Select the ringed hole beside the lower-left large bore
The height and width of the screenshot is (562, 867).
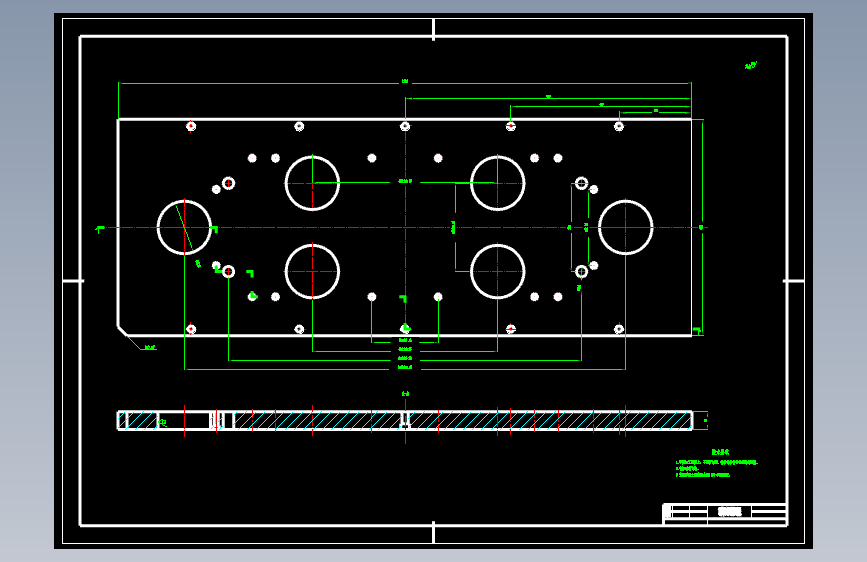tap(228, 272)
